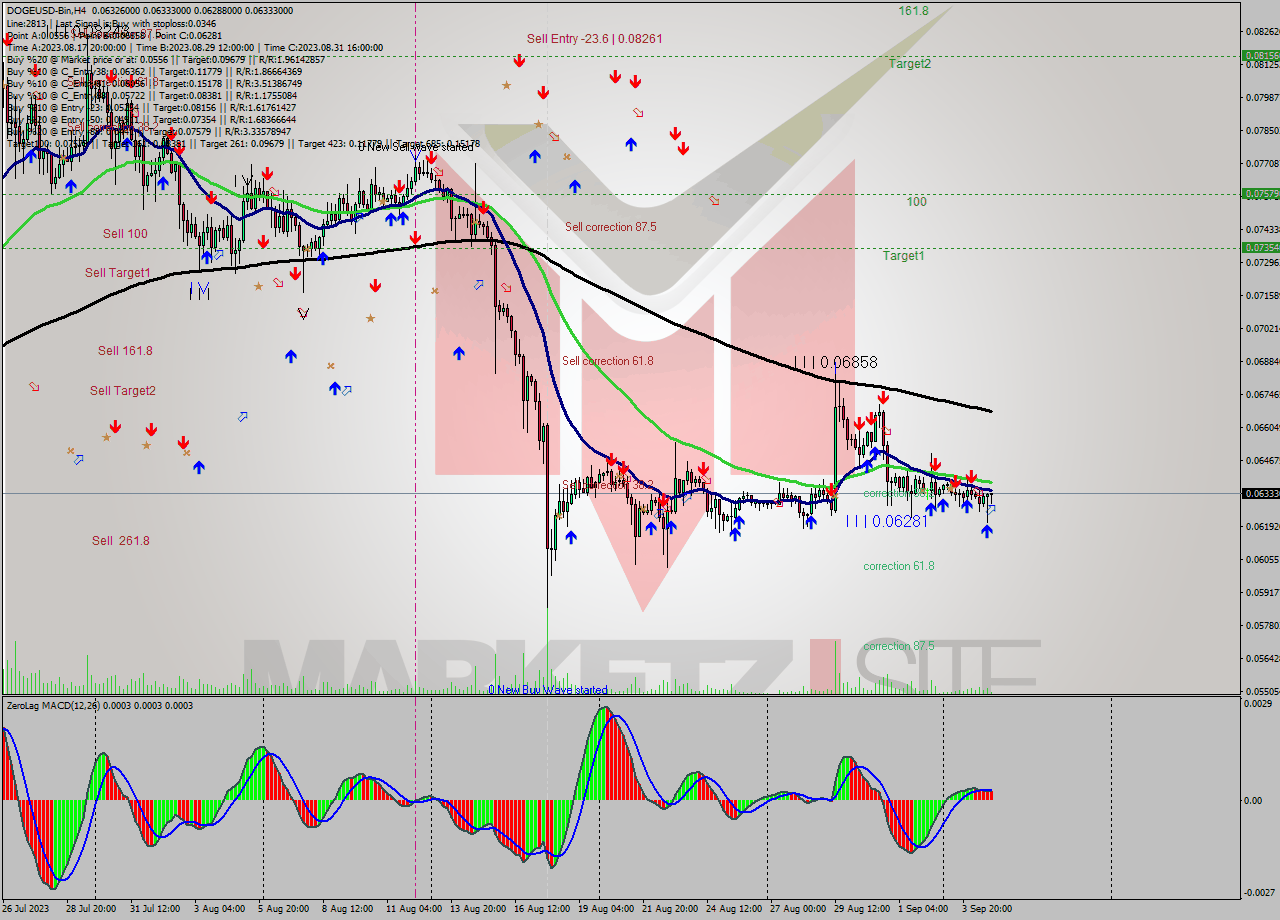Select the 'Sell Target2' label
Screen dimensions: 1280x920
(123, 391)
